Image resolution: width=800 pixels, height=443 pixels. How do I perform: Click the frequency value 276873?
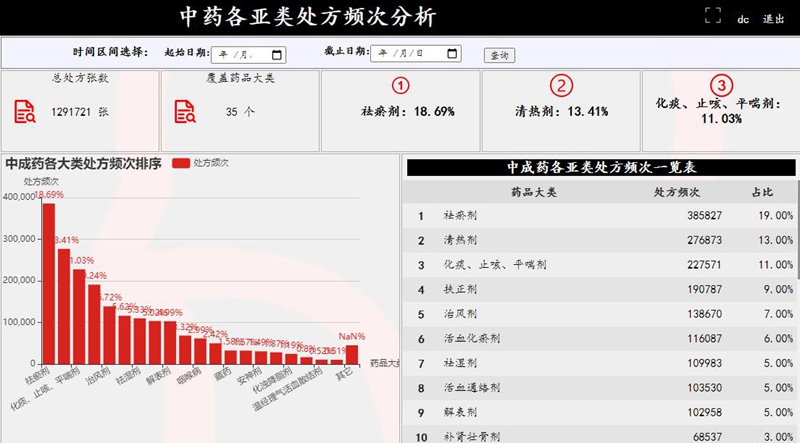click(704, 240)
